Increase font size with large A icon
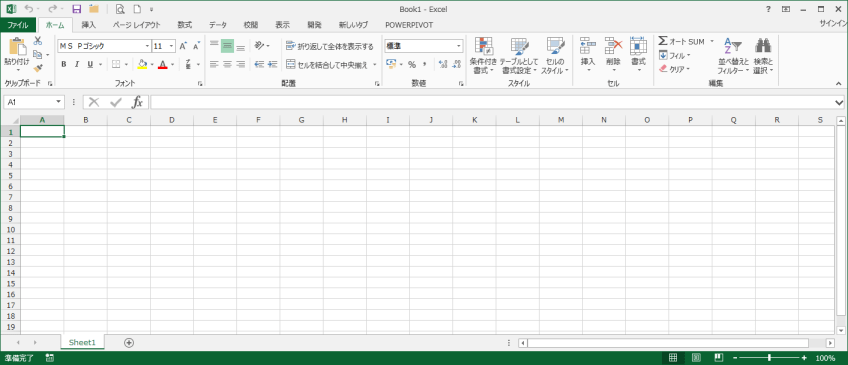The height and width of the screenshot is (365, 848). pos(183,47)
